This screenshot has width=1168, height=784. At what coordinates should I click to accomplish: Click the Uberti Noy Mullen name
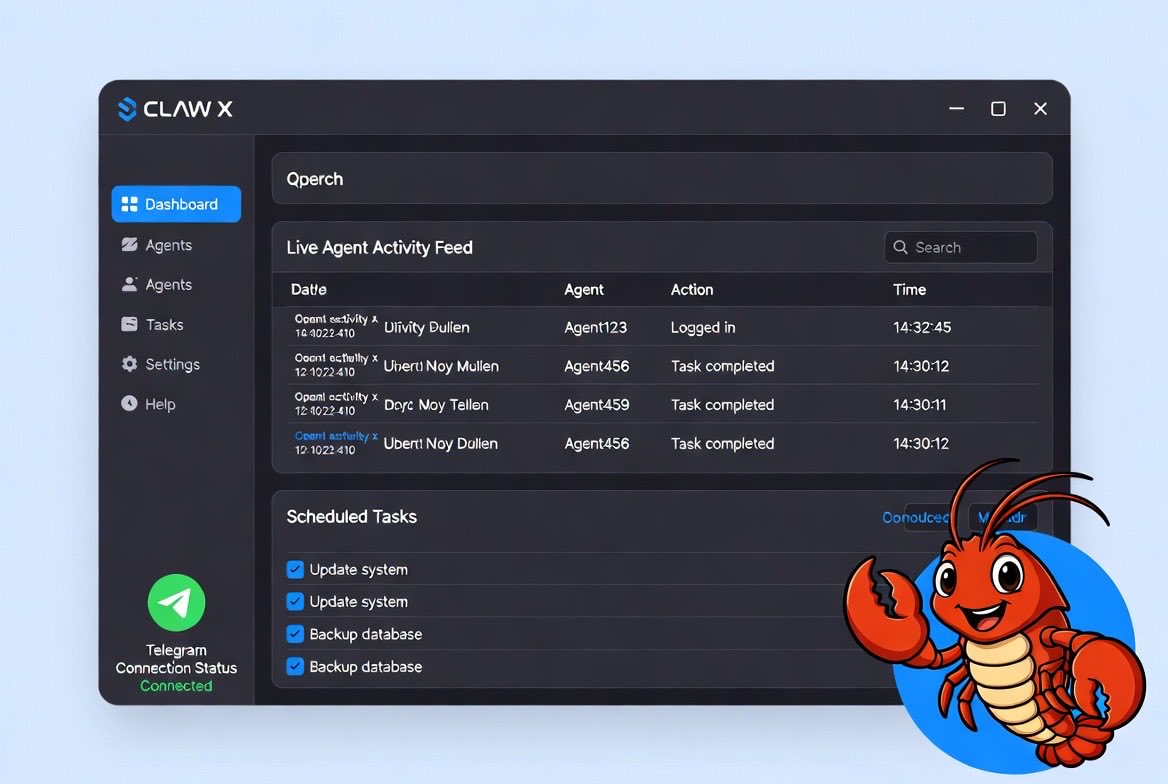click(441, 366)
